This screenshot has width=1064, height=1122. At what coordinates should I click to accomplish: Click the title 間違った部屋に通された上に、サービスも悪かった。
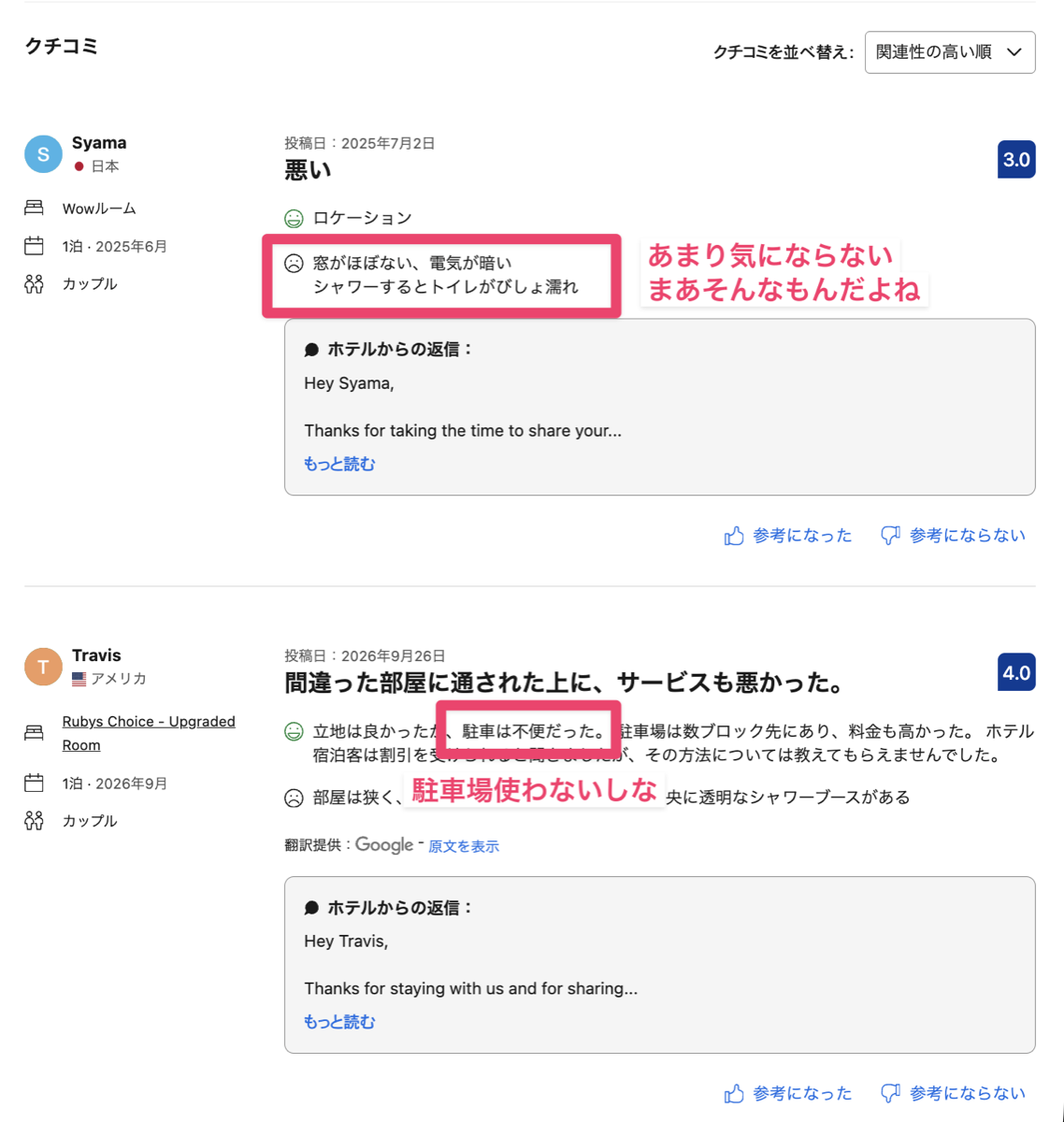pos(565,683)
